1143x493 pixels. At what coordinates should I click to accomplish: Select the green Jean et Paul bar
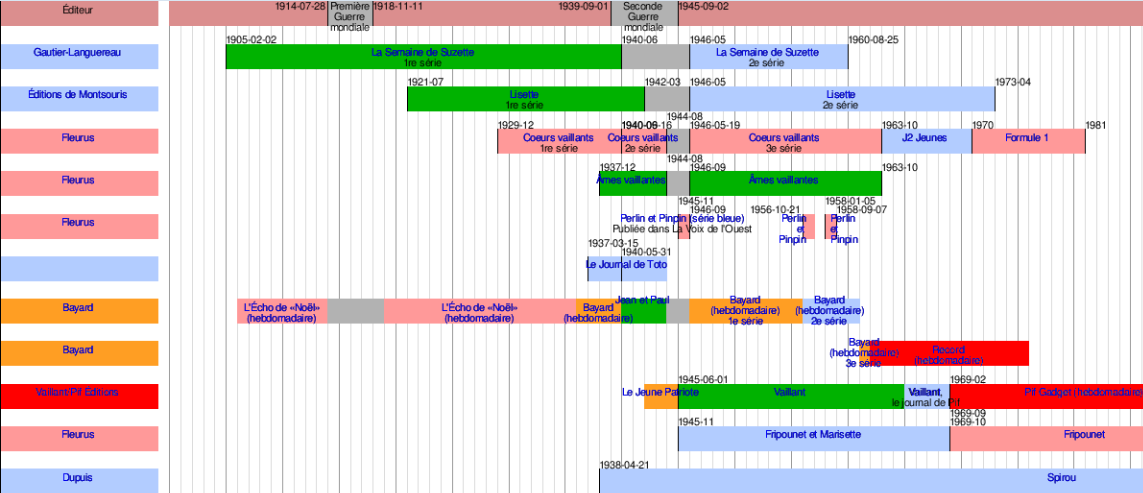[644, 311]
